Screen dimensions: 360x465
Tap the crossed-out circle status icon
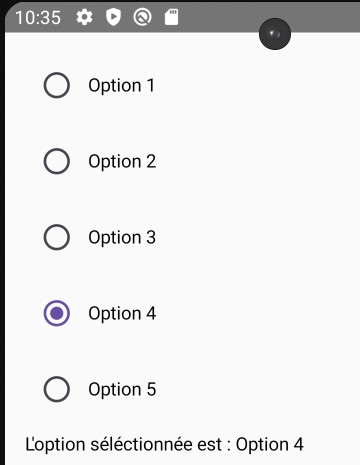[x=142, y=17]
